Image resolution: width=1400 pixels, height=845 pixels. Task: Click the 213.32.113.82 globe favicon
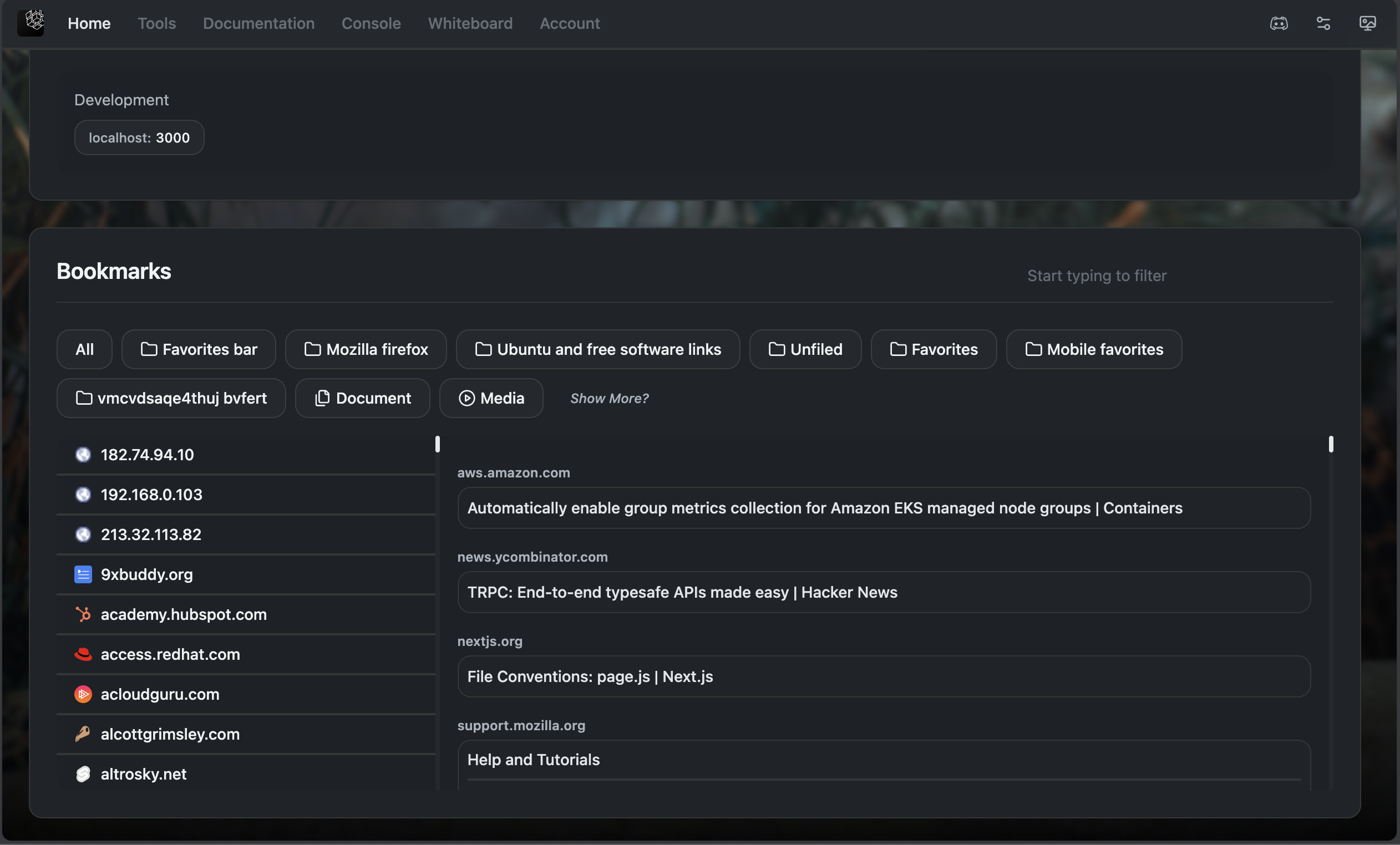[x=83, y=535]
